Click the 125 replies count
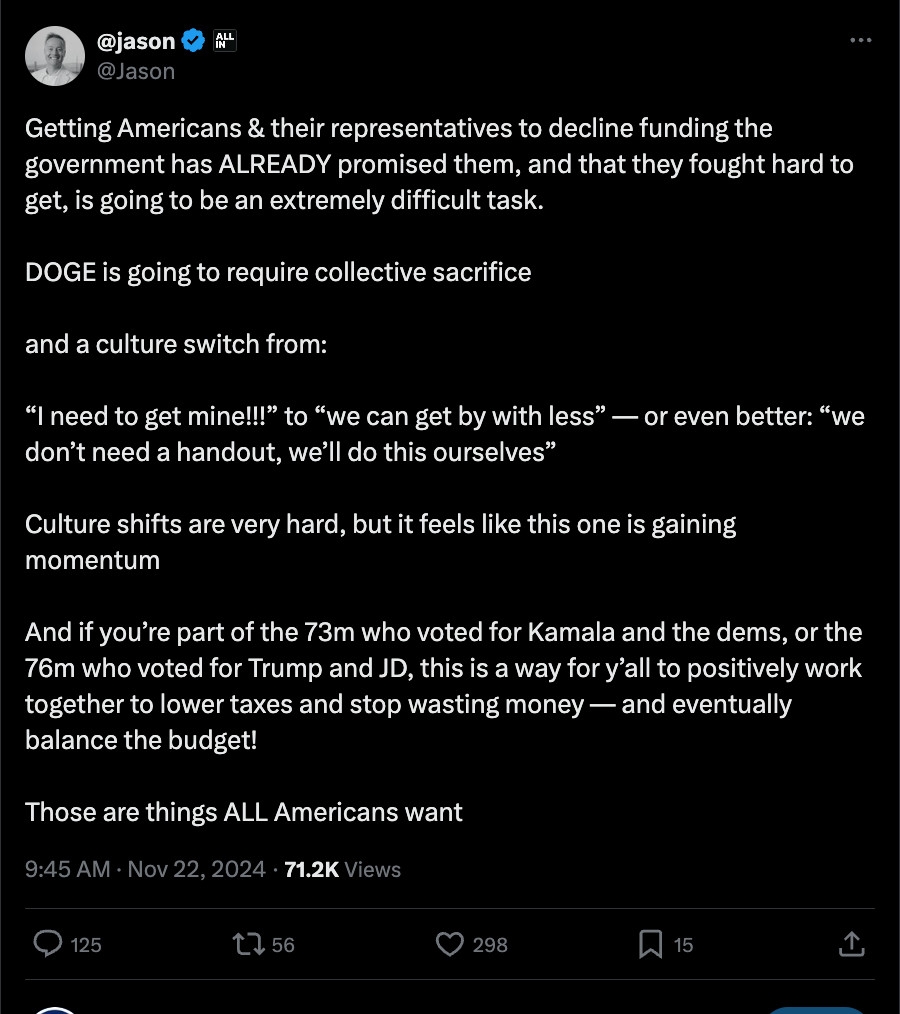 tap(86, 945)
